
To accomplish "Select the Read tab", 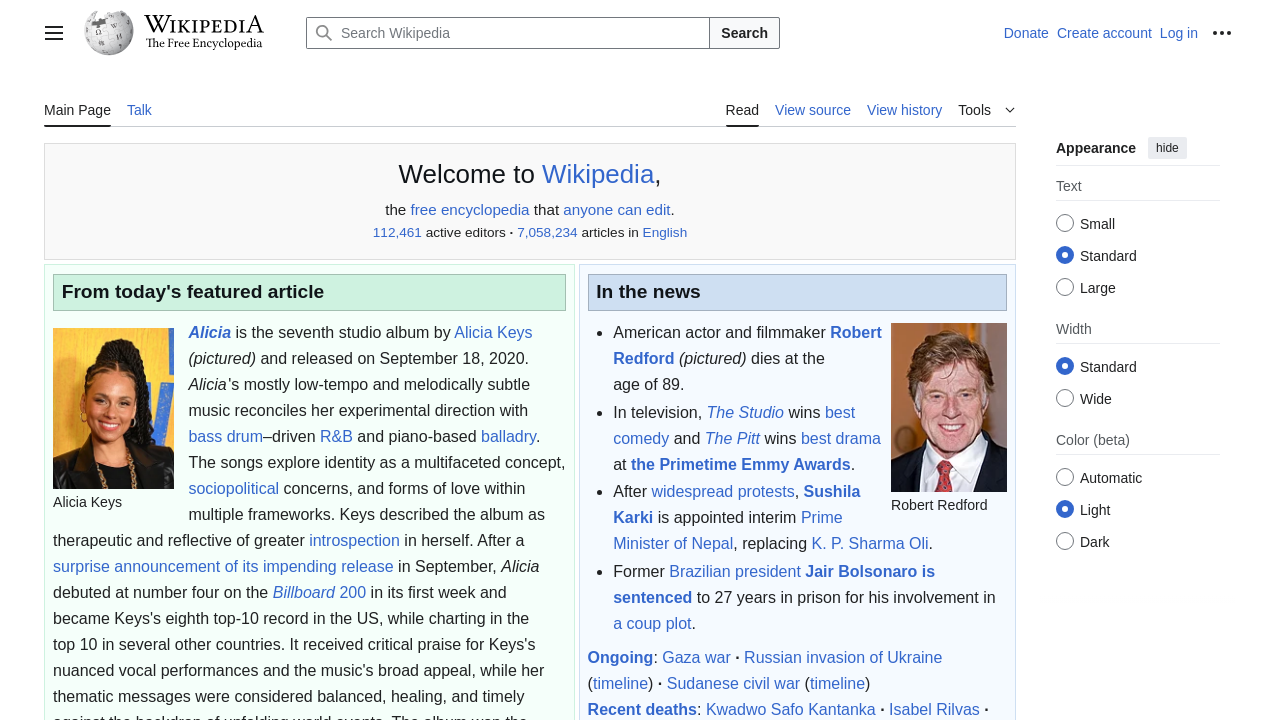I will pos(742,110).
